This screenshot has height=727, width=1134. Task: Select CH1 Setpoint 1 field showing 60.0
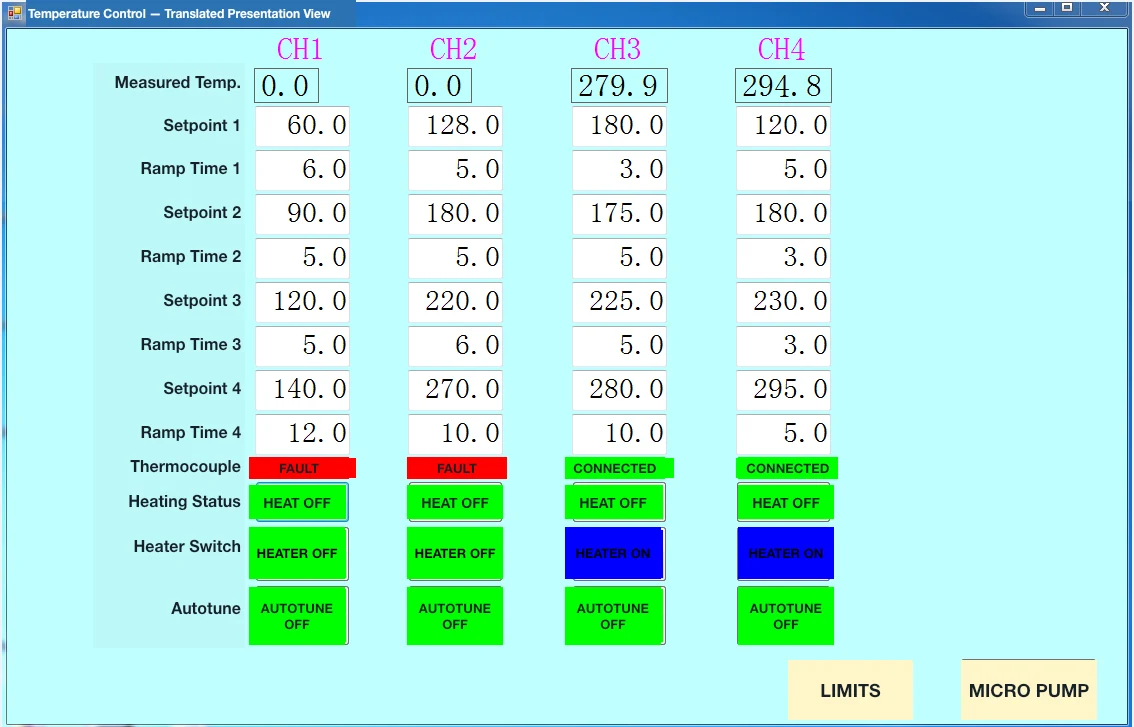(302, 126)
